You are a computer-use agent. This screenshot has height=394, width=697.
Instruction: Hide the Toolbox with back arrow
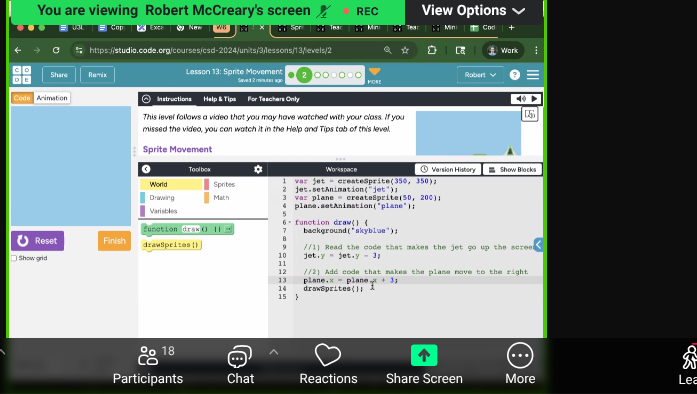tap(146, 169)
